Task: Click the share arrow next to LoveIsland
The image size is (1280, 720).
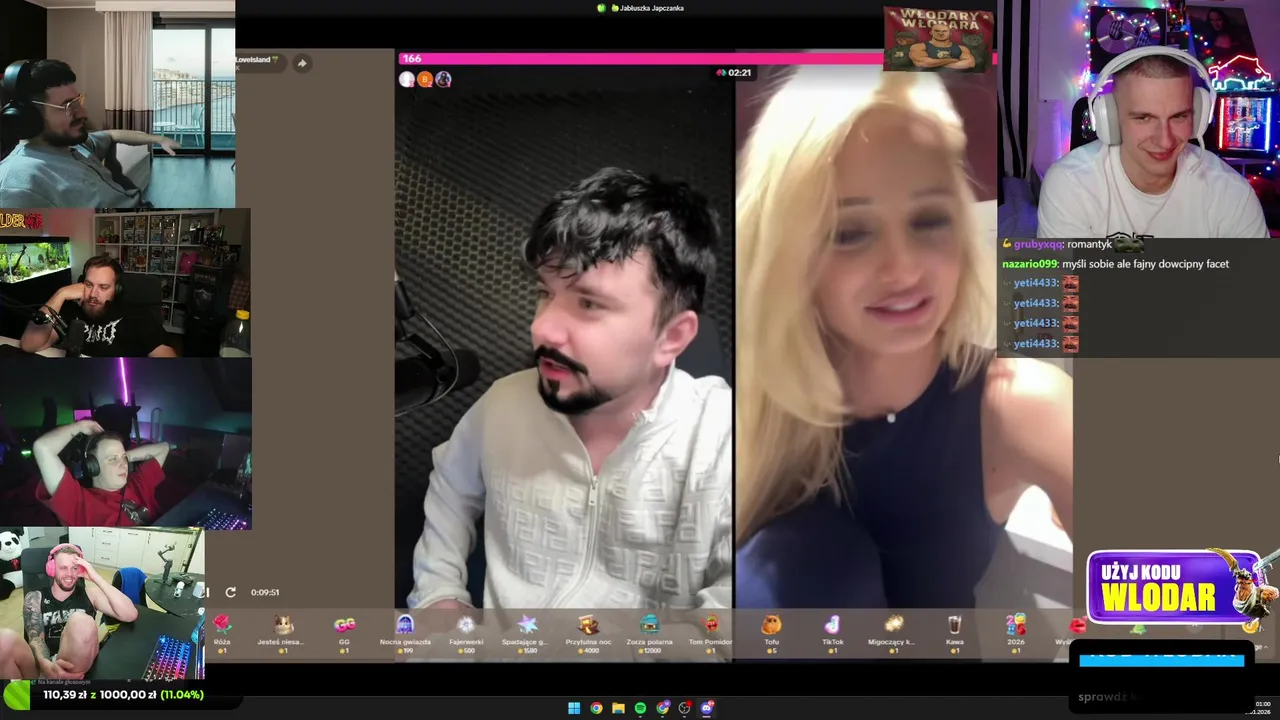Action: [x=301, y=63]
